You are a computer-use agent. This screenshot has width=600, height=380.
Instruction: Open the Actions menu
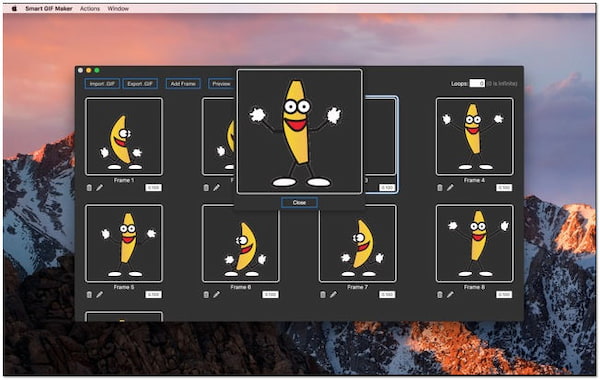pyautogui.click(x=90, y=8)
